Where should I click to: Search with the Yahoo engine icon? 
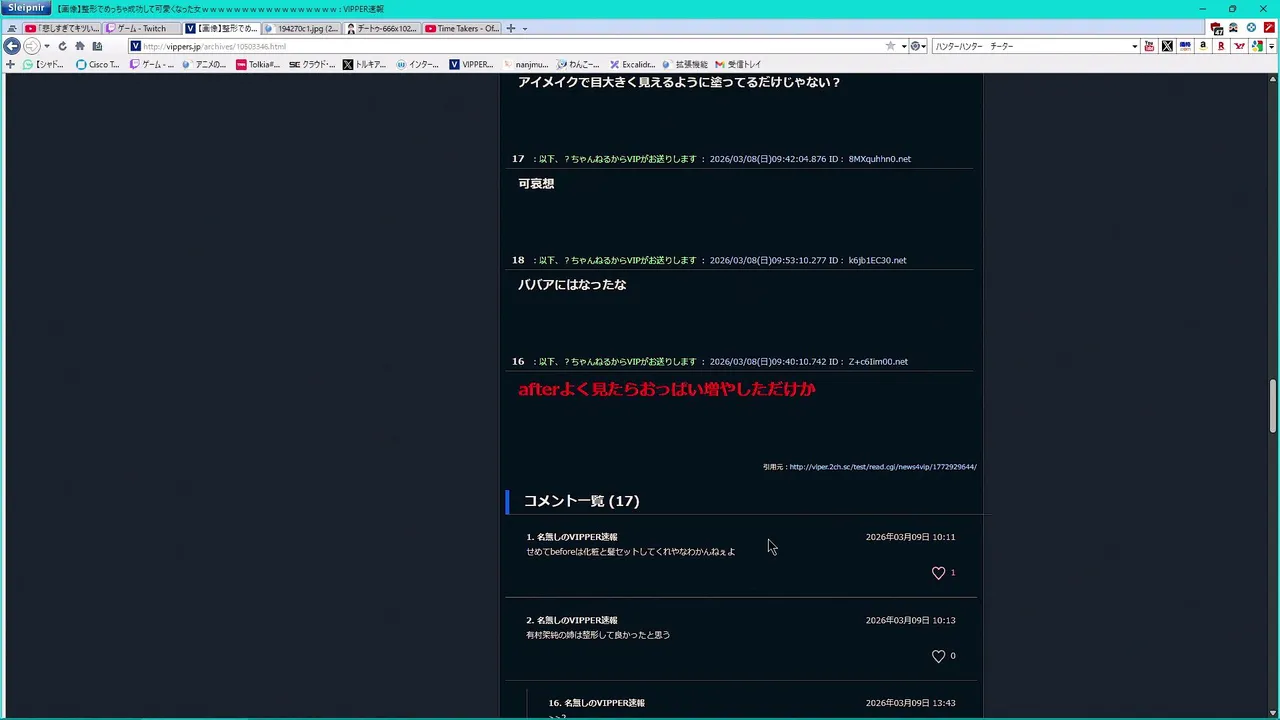[1240, 46]
